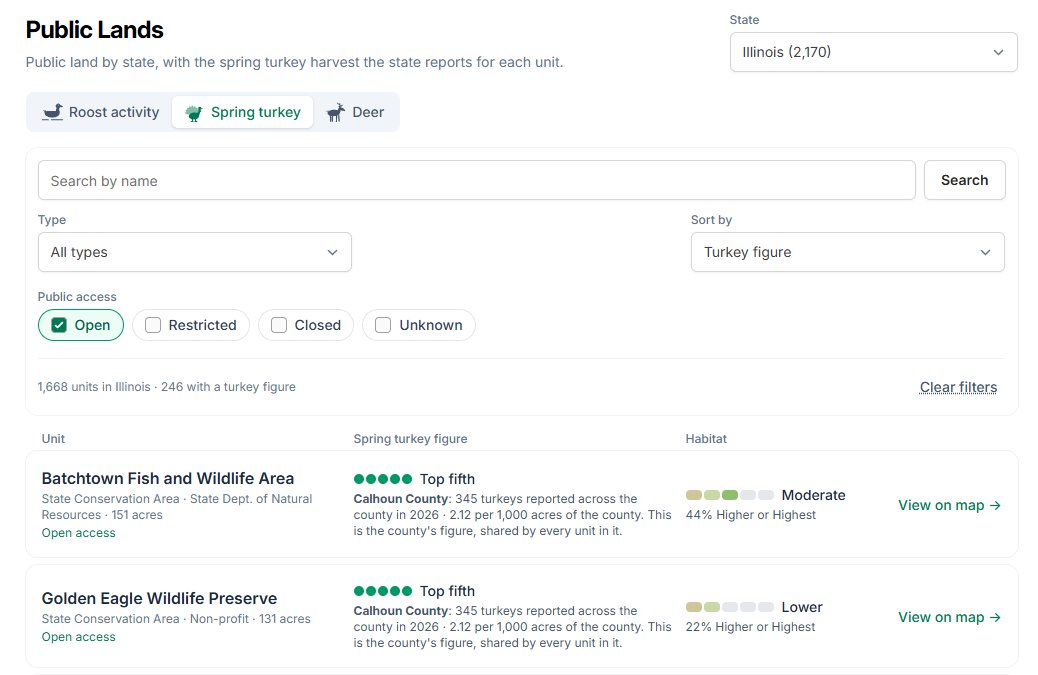1038x675 pixels.
Task: Click Golden Eagle's 'Open access' label
Action: pos(78,637)
